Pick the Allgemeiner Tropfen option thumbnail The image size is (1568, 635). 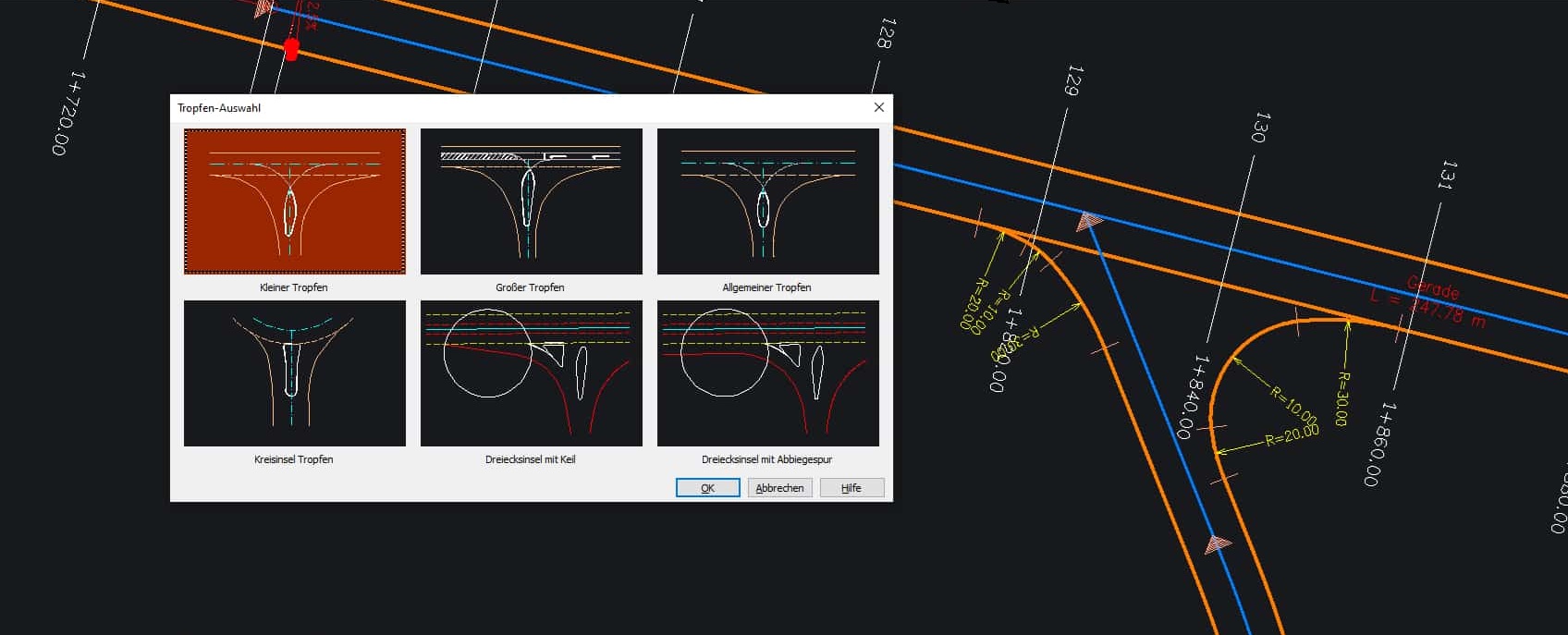[x=767, y=201]
